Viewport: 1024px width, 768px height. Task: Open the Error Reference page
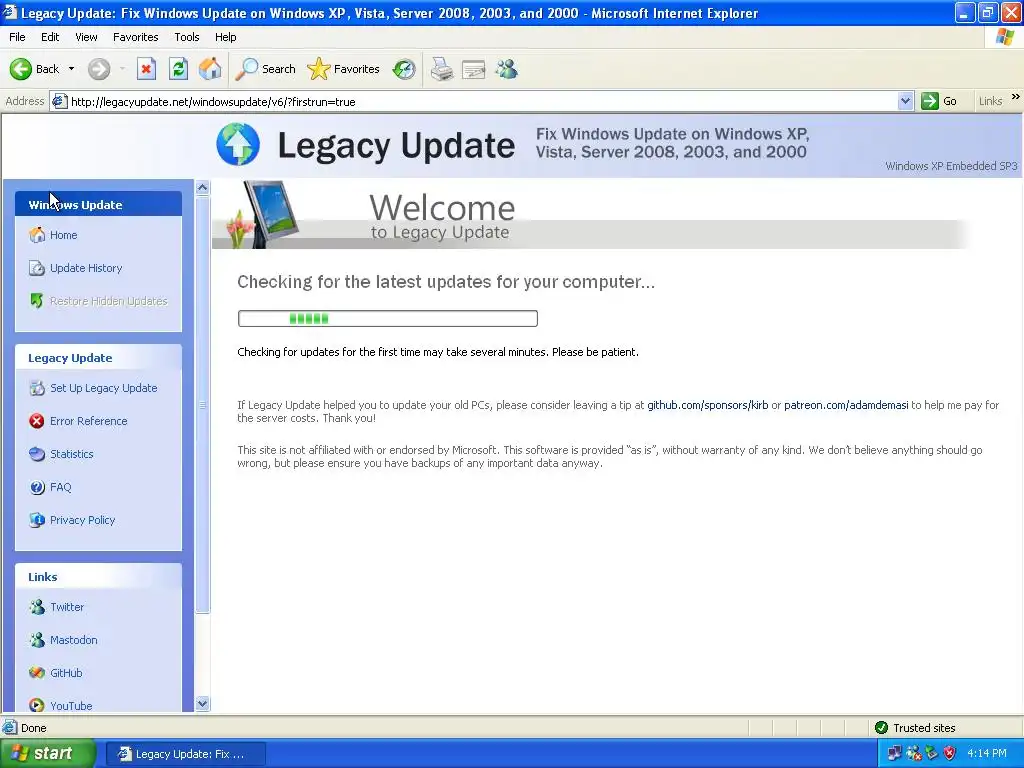(x=88, y=421)
